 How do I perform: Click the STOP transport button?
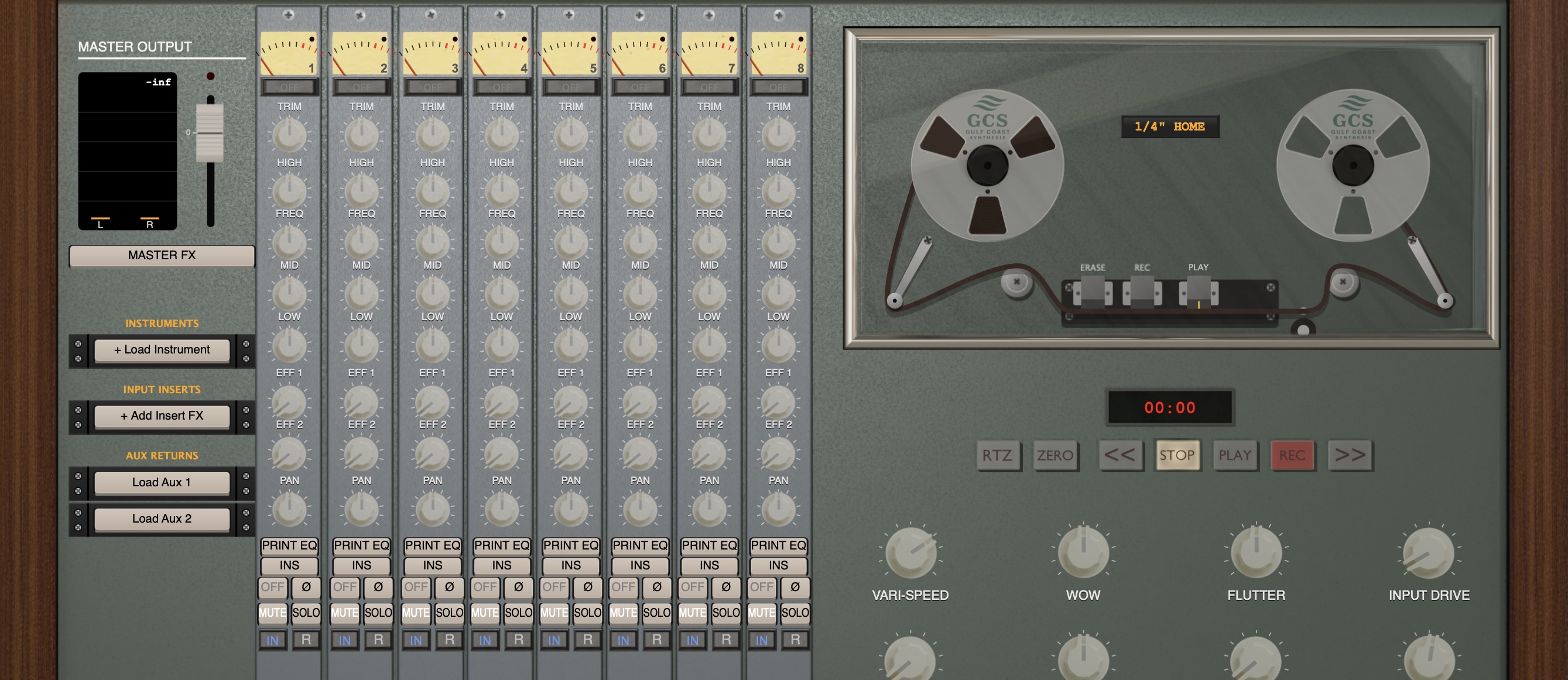pos(1178,455)
